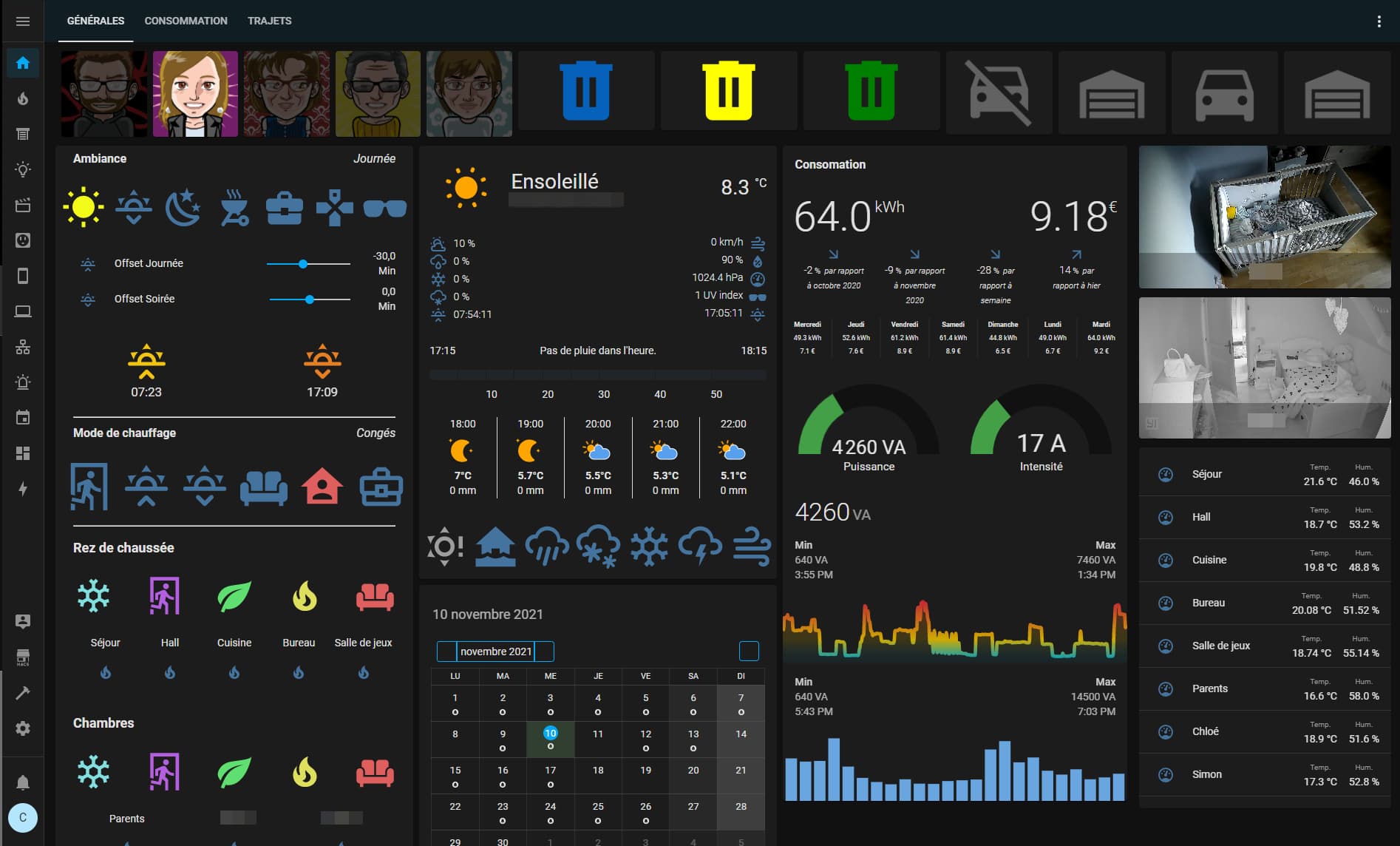
Task: Click the blue trash bin icon
Action: click(586, 91)
